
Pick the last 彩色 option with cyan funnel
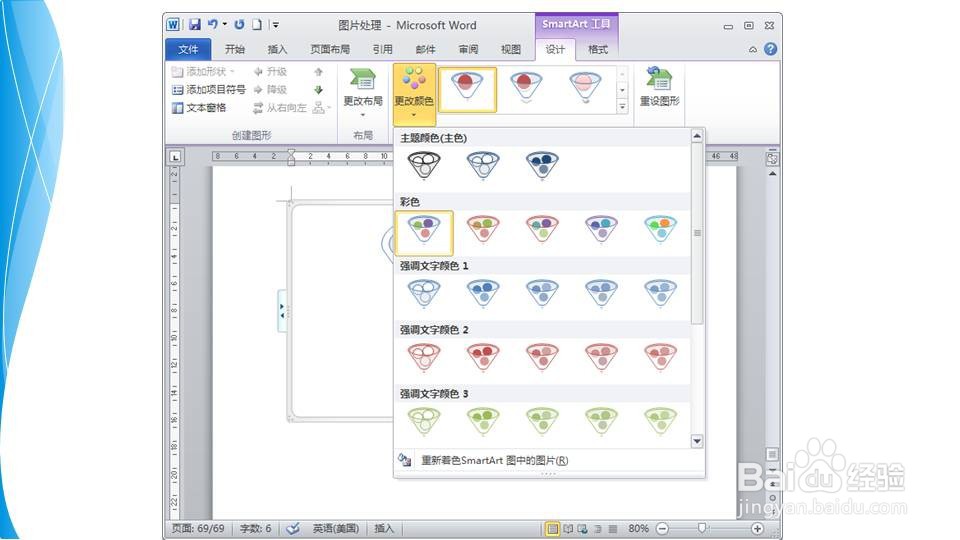tap(660, 231)
